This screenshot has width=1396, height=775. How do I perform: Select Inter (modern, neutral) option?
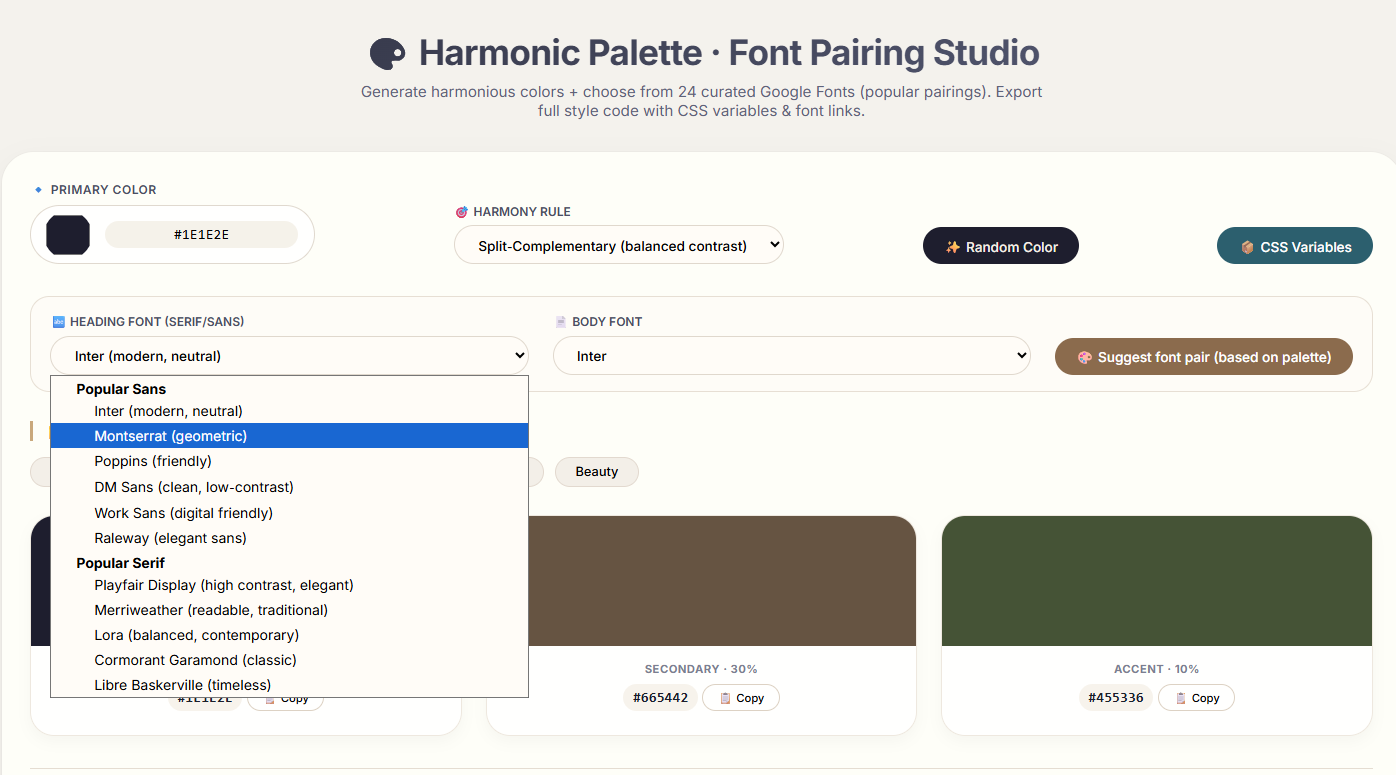click(x=289, y=411)
